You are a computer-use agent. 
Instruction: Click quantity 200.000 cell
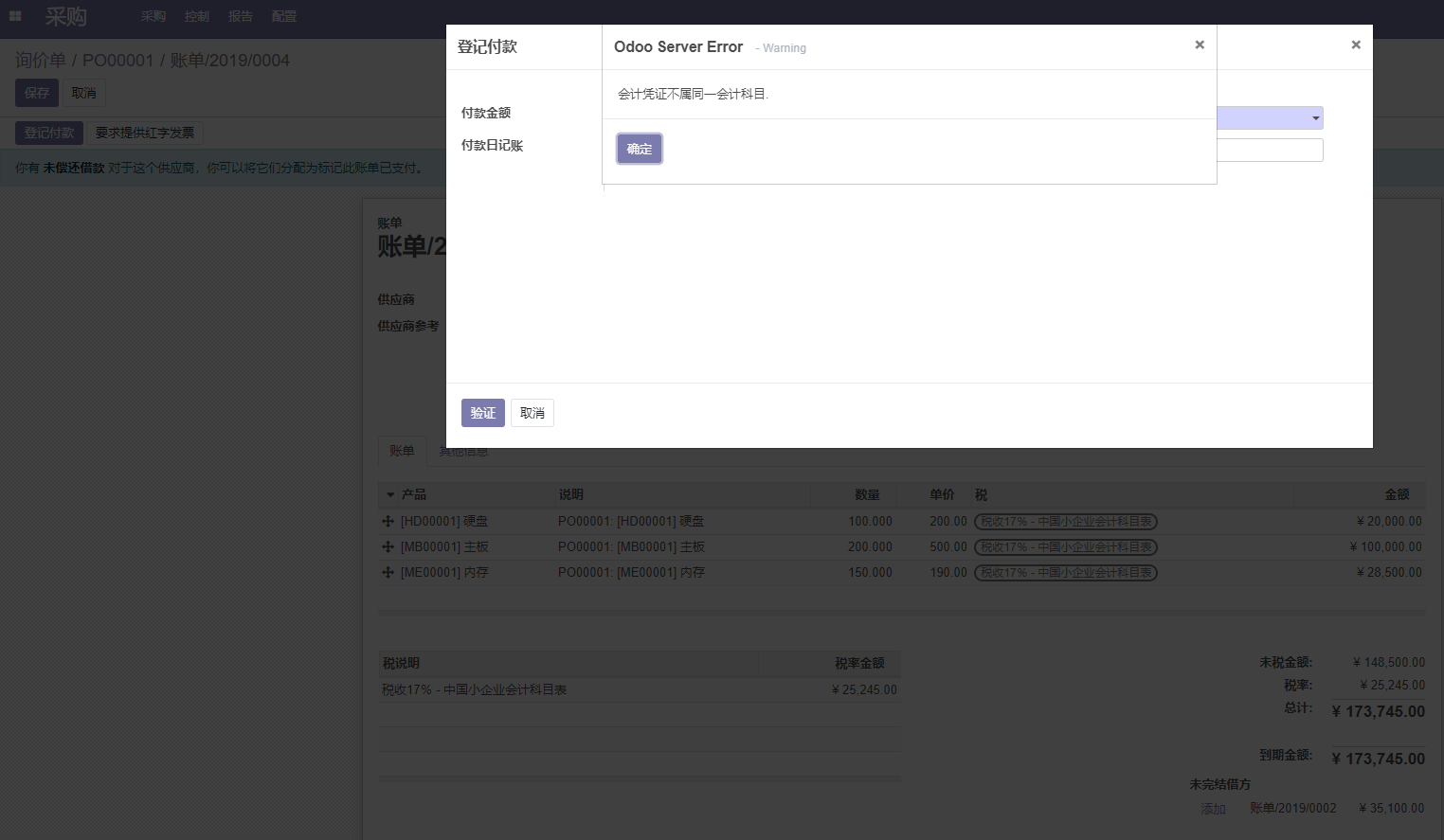(870, 546)
